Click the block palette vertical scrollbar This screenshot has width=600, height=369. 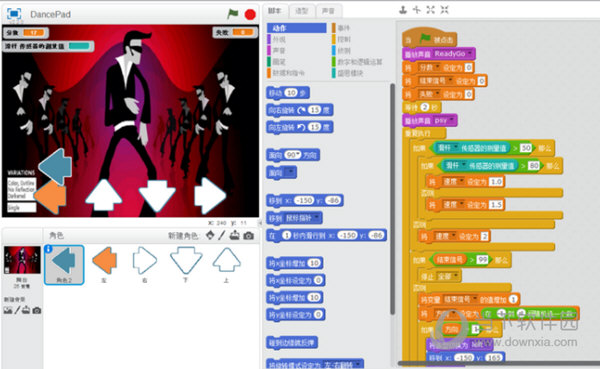(x=392, y=199)
